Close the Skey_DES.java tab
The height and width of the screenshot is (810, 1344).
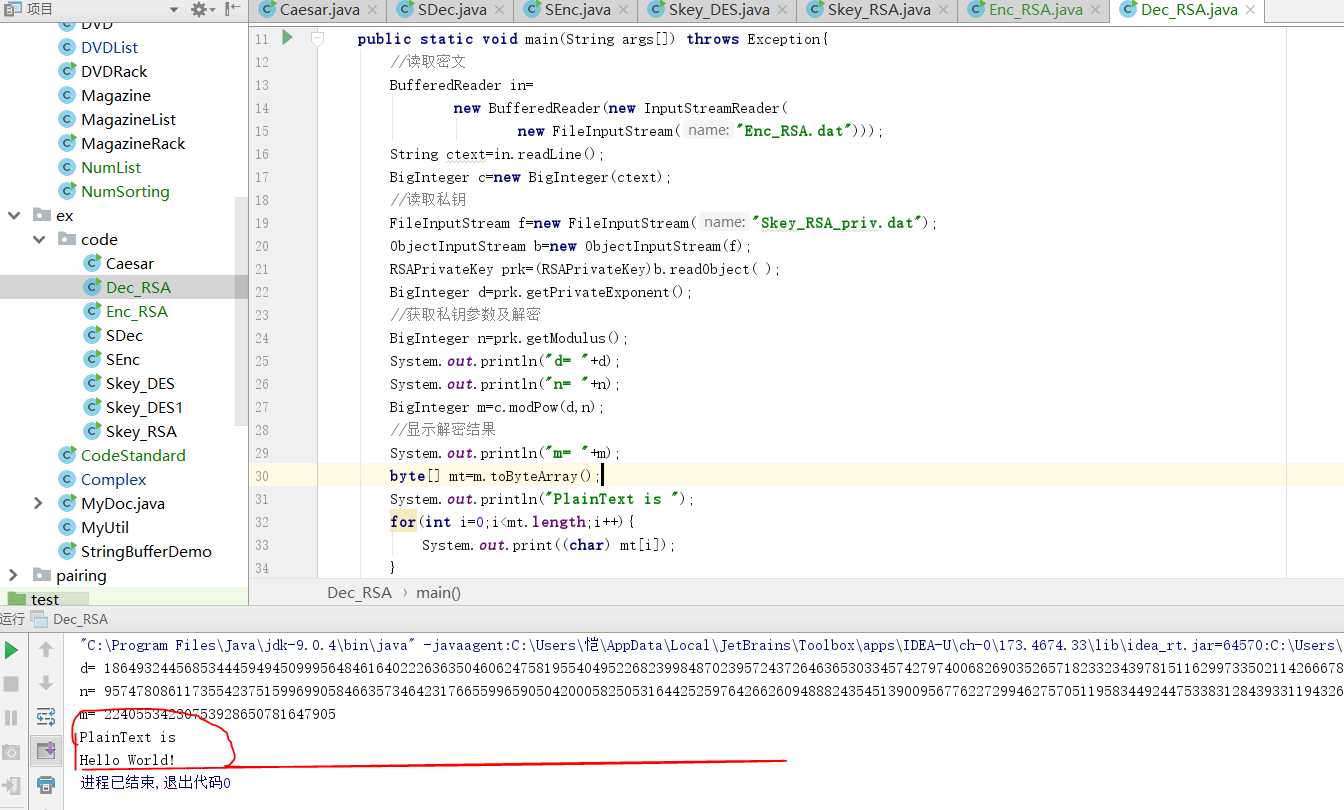point(784,10)
